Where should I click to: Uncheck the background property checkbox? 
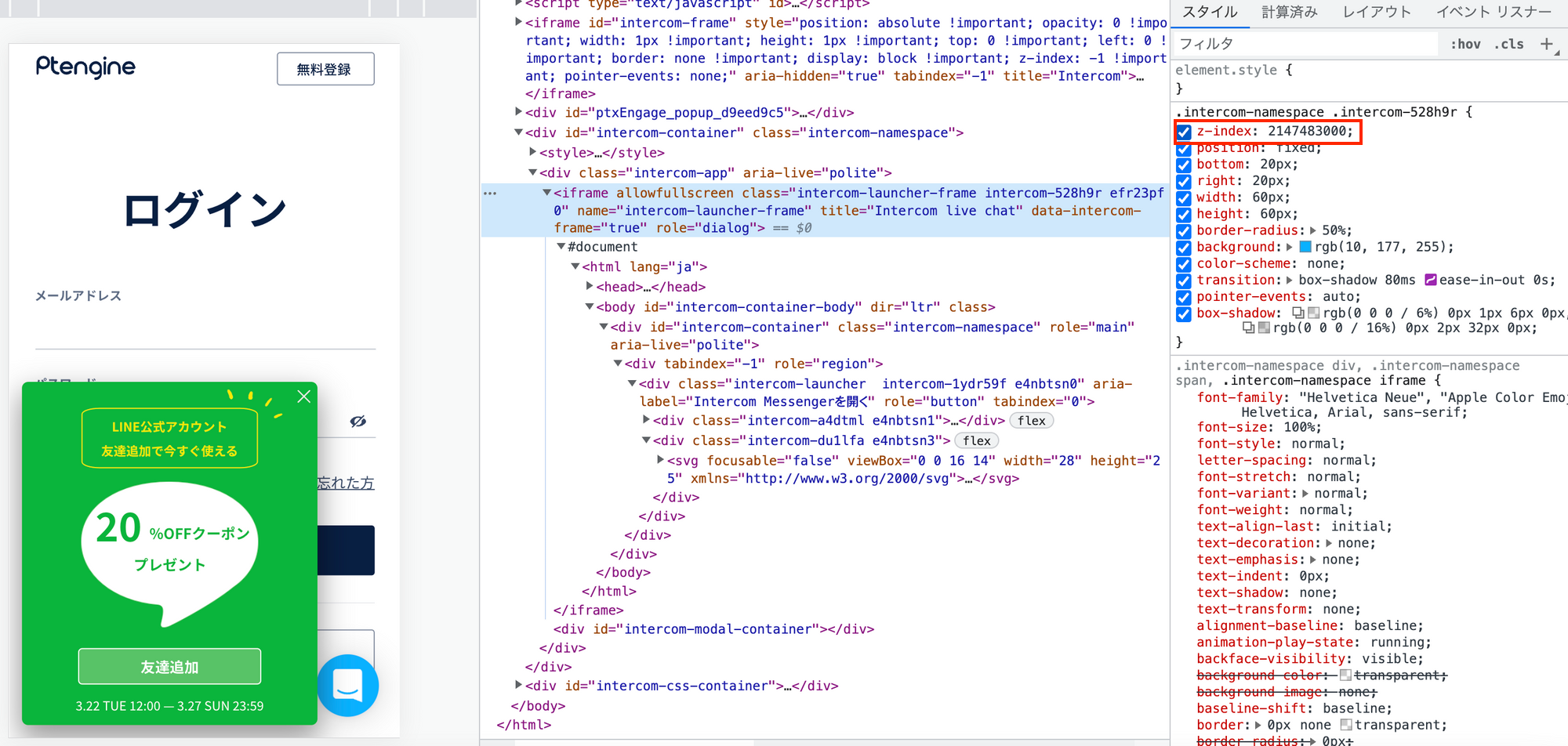1184,248
